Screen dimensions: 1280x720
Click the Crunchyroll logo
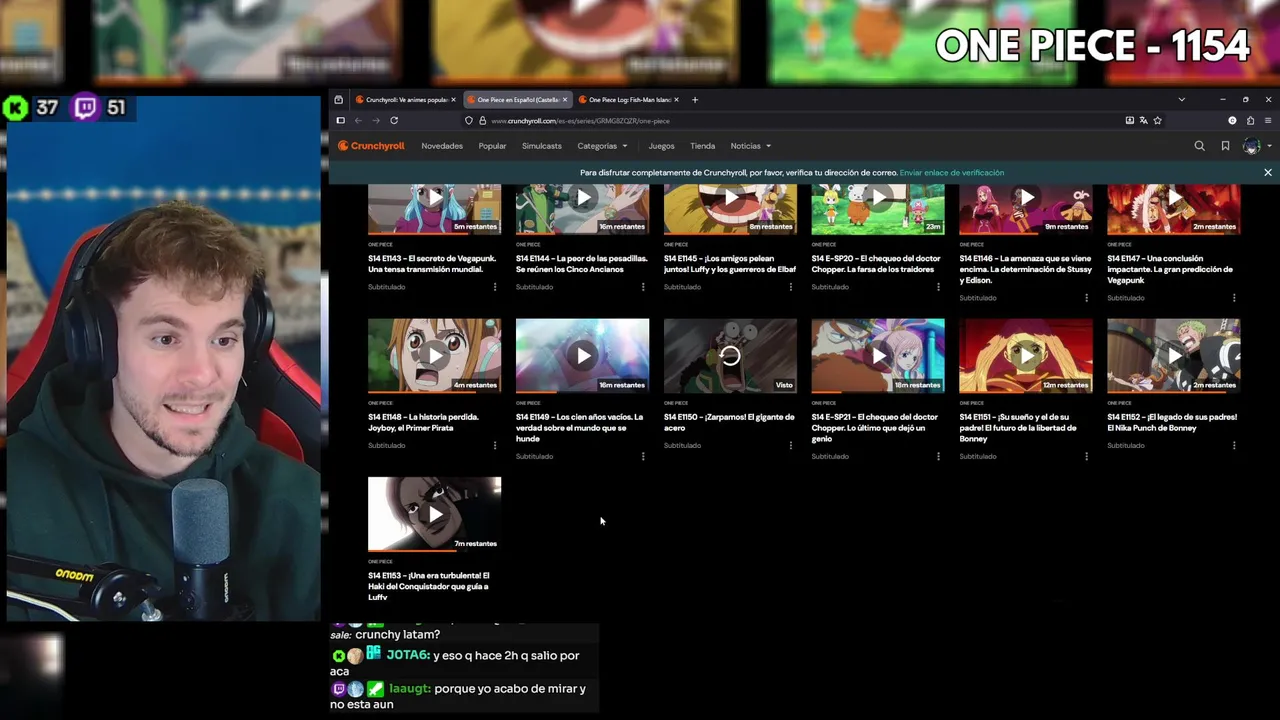(x=371, y=146)
